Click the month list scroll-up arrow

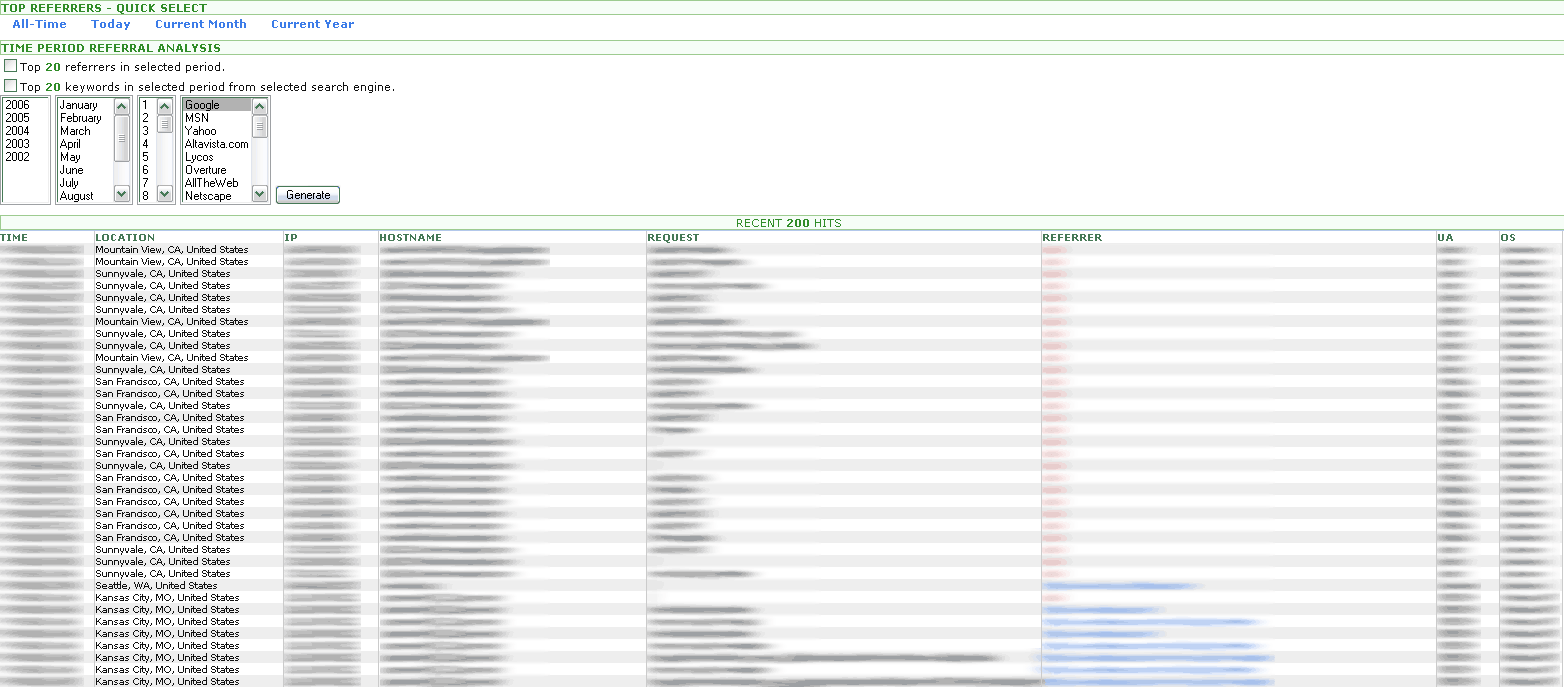[x=122, y=106]
